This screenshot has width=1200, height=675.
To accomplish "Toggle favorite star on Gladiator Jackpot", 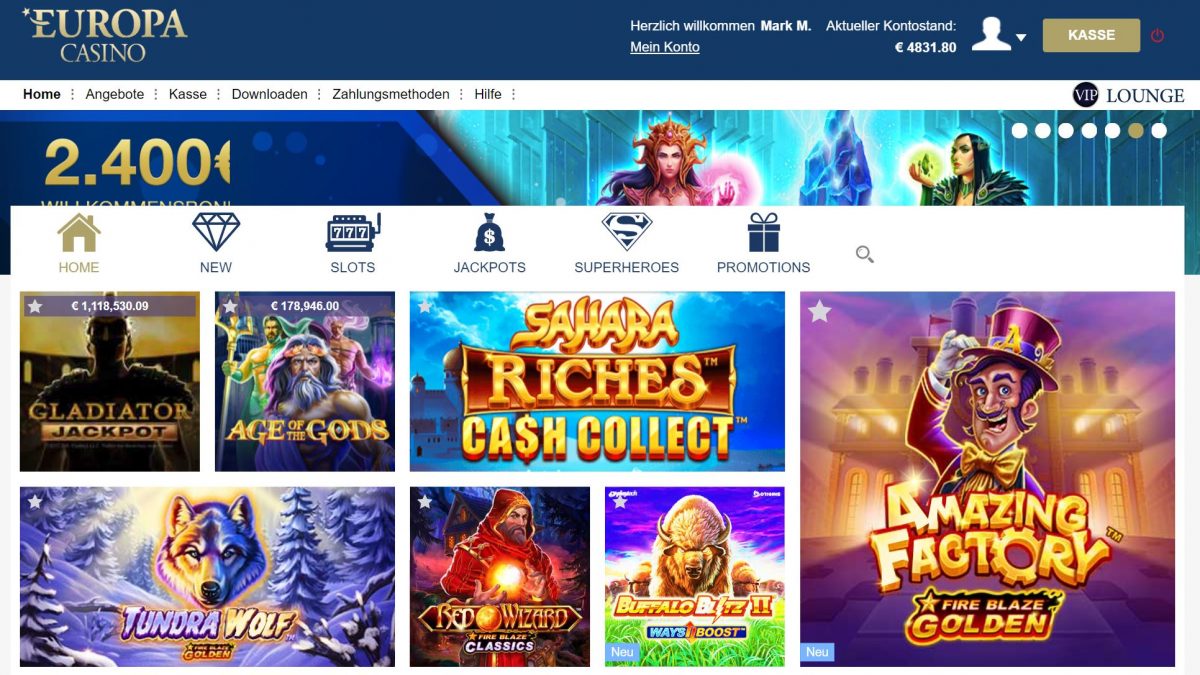I will point(35,306).
